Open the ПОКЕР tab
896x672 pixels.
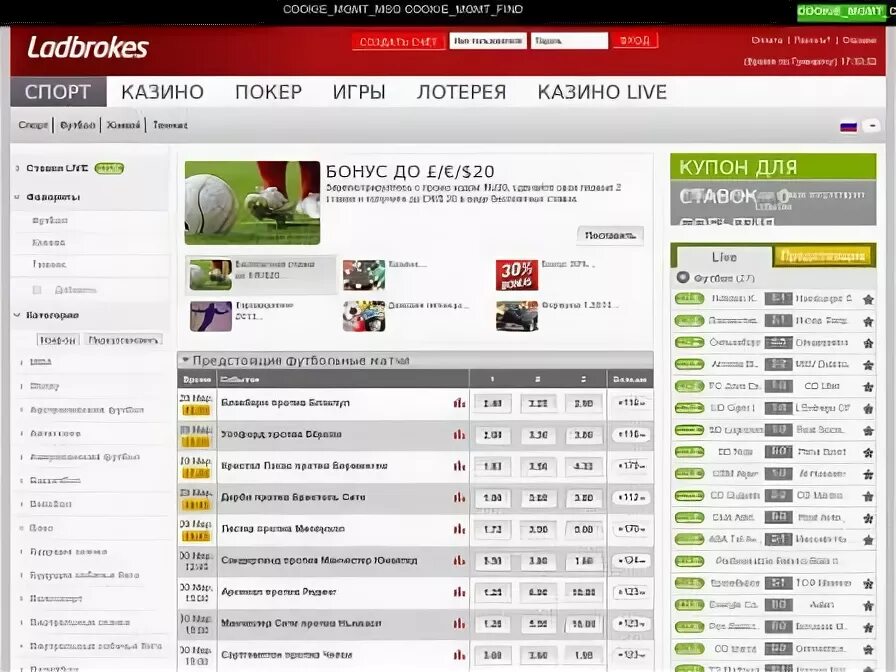(x=269, y=92)
